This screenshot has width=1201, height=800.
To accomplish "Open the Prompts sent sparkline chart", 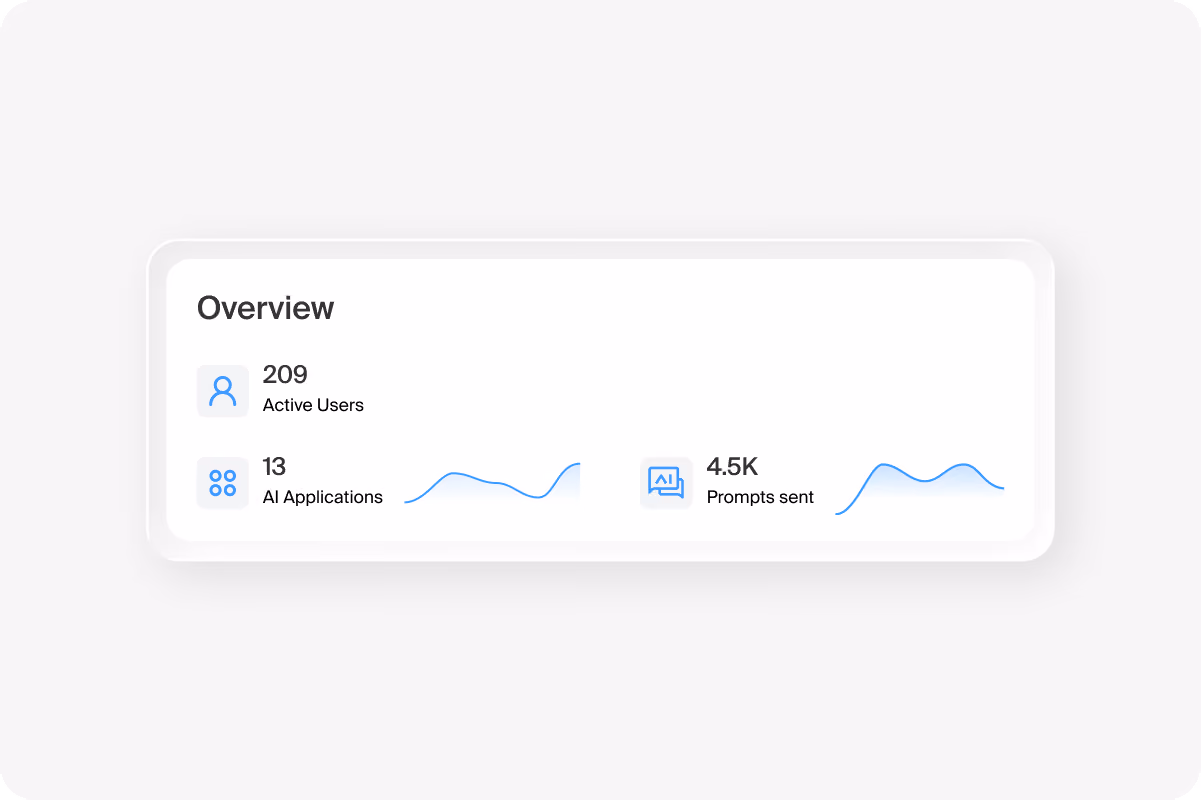I will 920,488.
